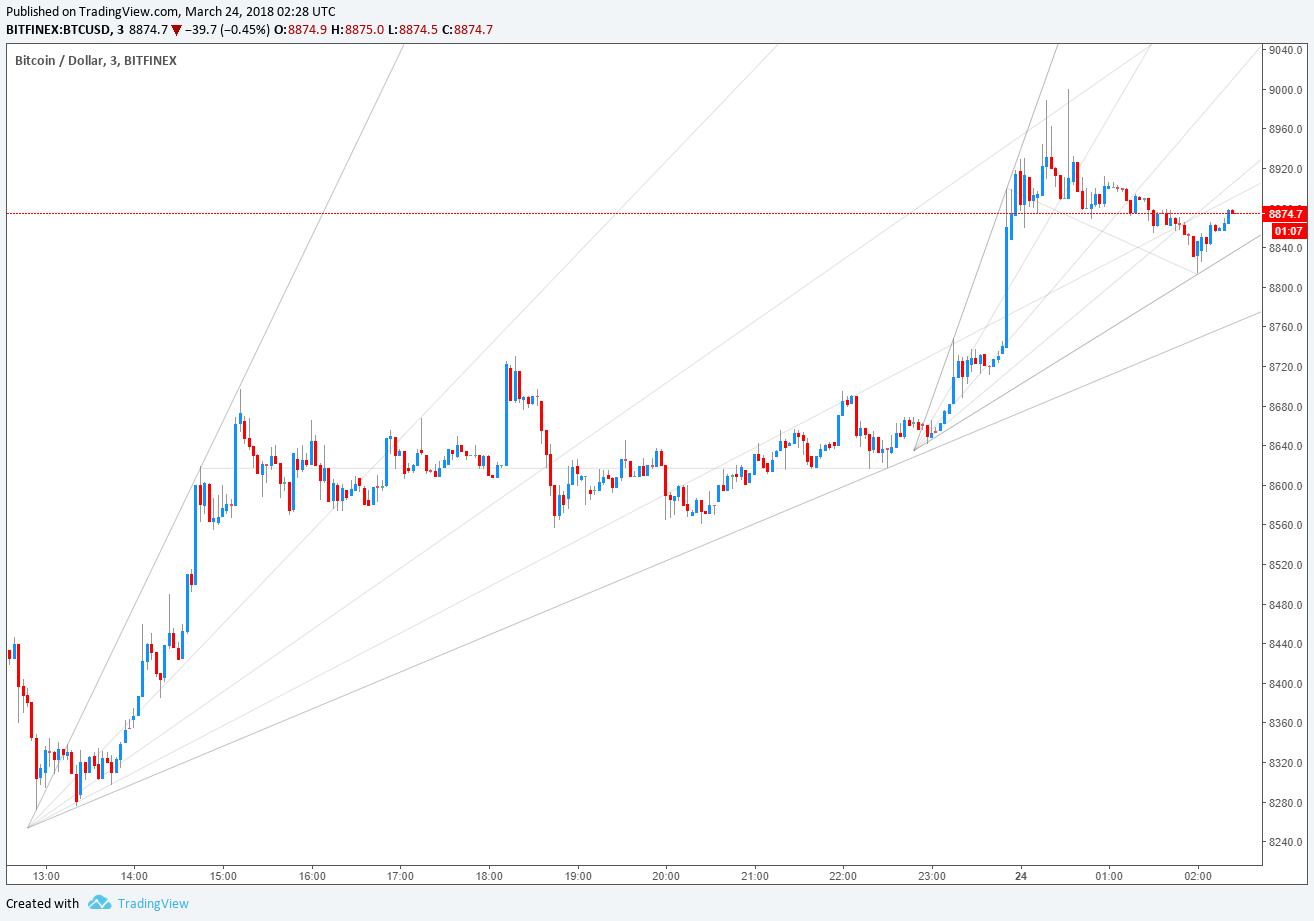This screenshot has width=1314, height=921.
Task: Click the 8280.0 price axis label
Action: (1285, 803)
